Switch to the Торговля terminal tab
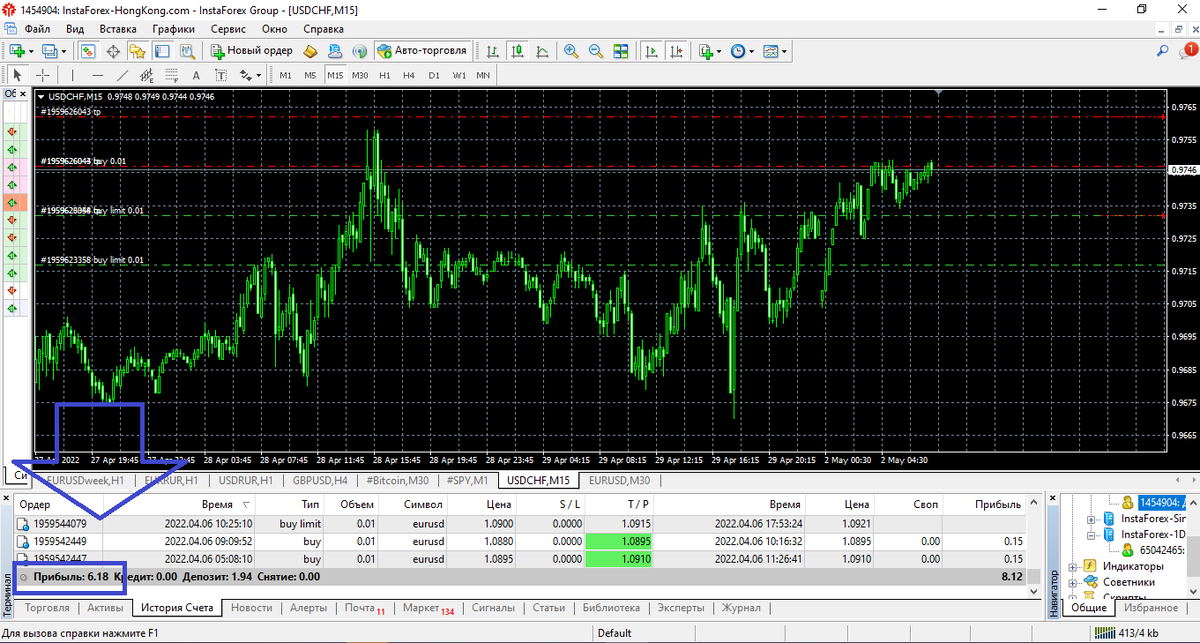This screenshot has width=1200, height=643. tap(47, 607)
